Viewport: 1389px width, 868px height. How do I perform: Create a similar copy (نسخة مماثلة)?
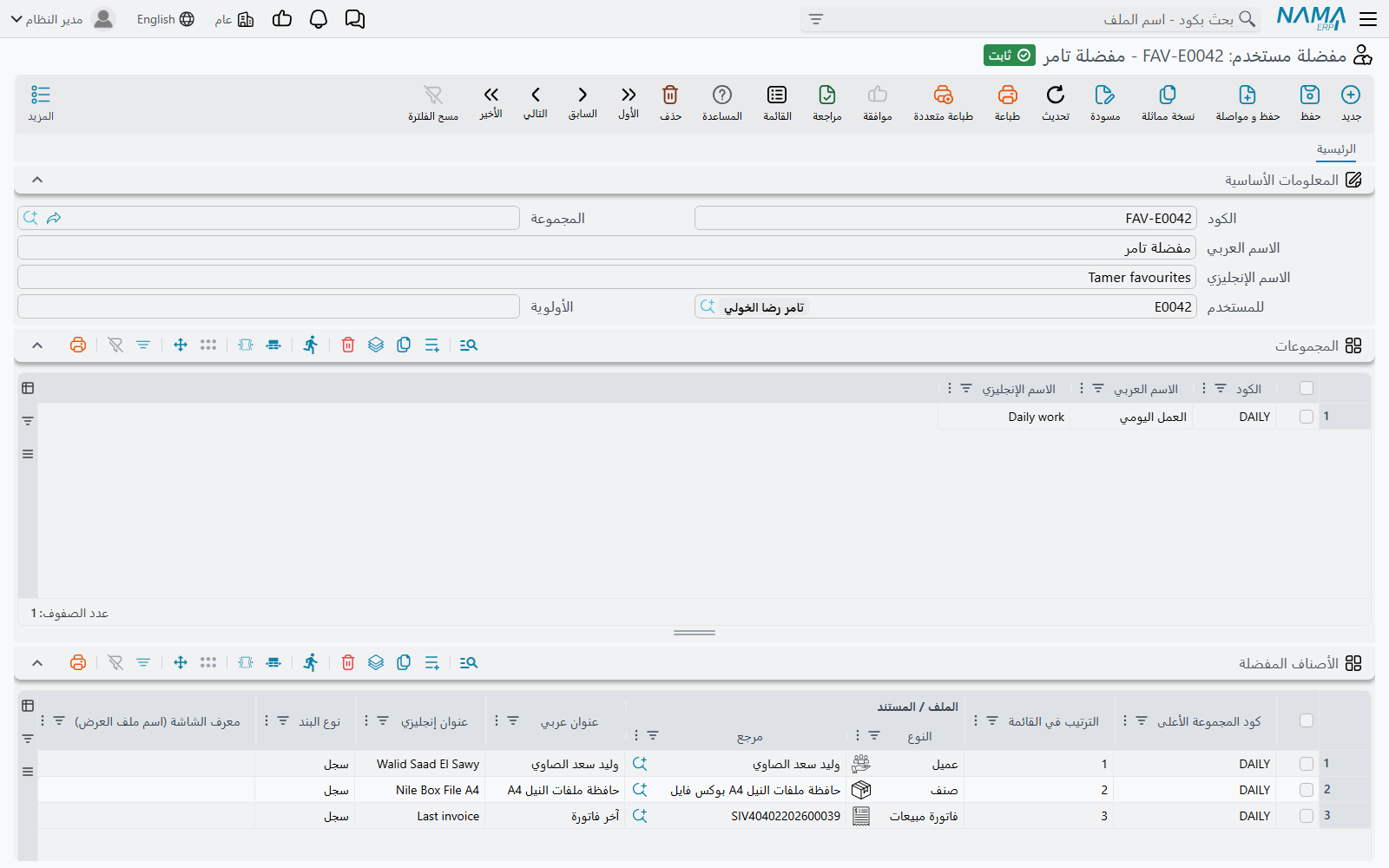tap(1168, 95)
